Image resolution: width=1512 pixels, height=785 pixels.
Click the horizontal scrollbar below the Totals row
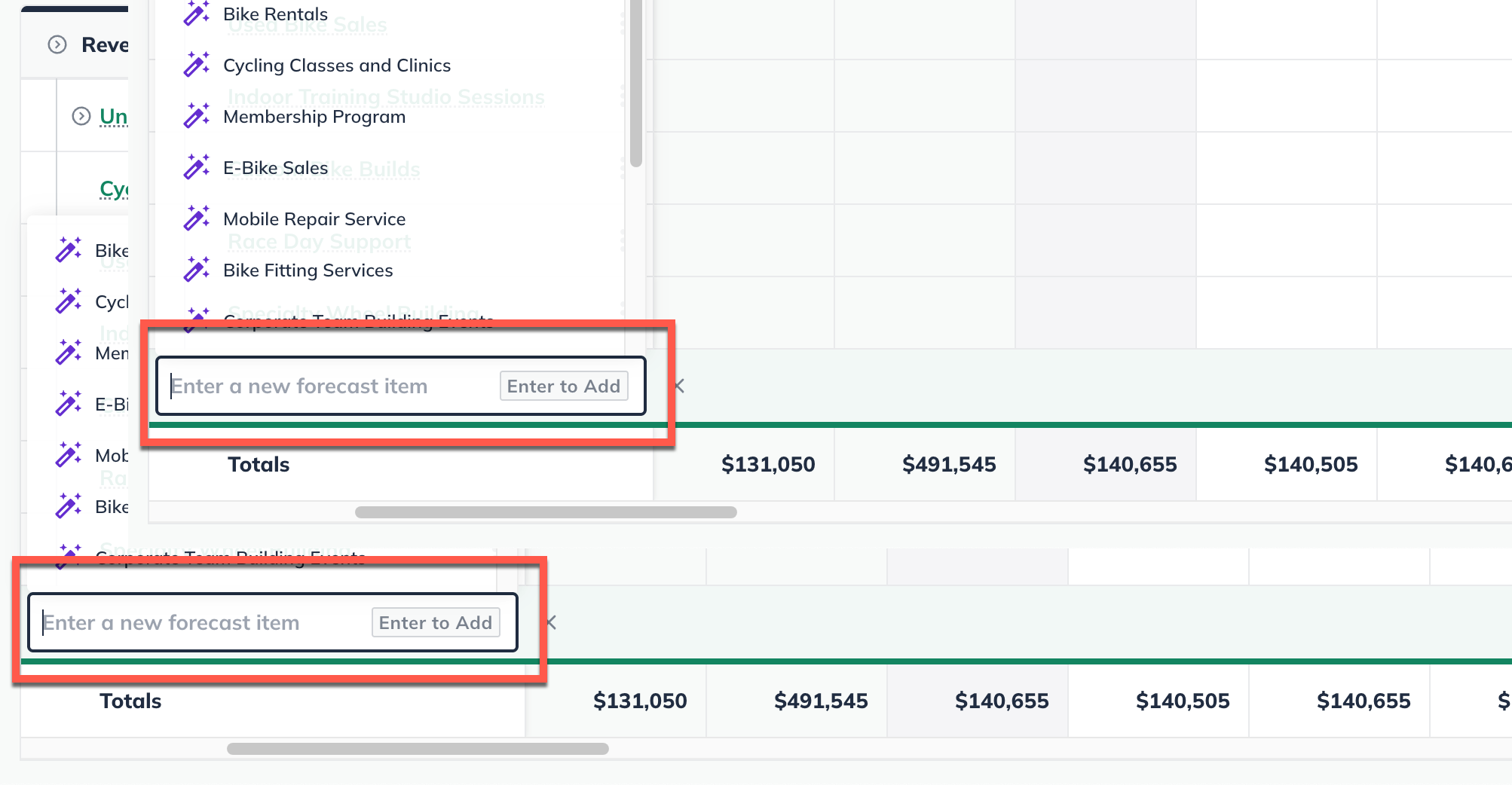pos(546,512)
